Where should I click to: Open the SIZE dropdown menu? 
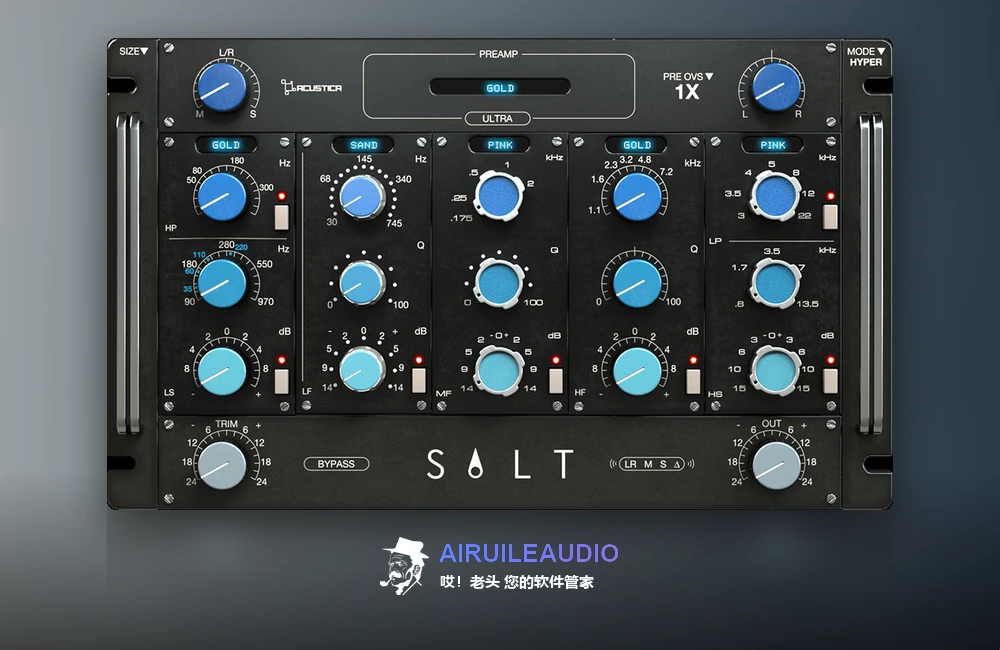(x=133, y=51)
